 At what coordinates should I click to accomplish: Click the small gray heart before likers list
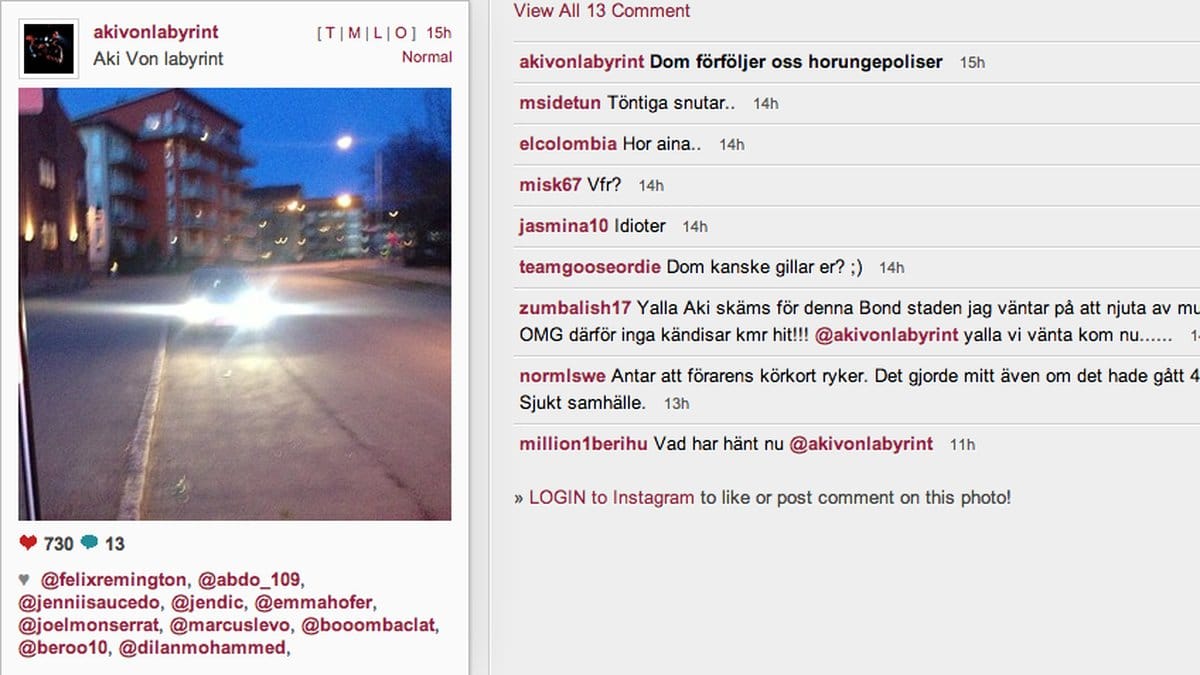(x=24, y=579)
